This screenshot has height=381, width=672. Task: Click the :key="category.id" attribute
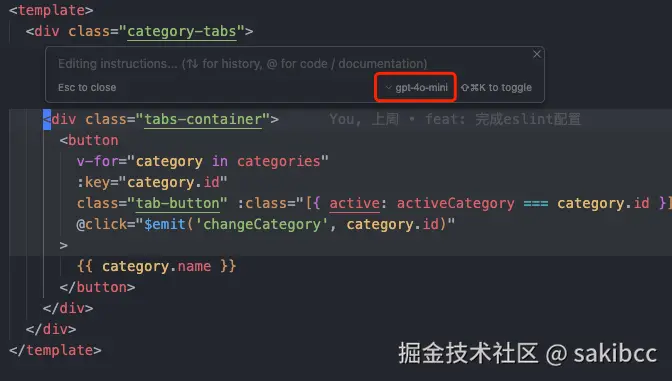(x=152, y=182)
